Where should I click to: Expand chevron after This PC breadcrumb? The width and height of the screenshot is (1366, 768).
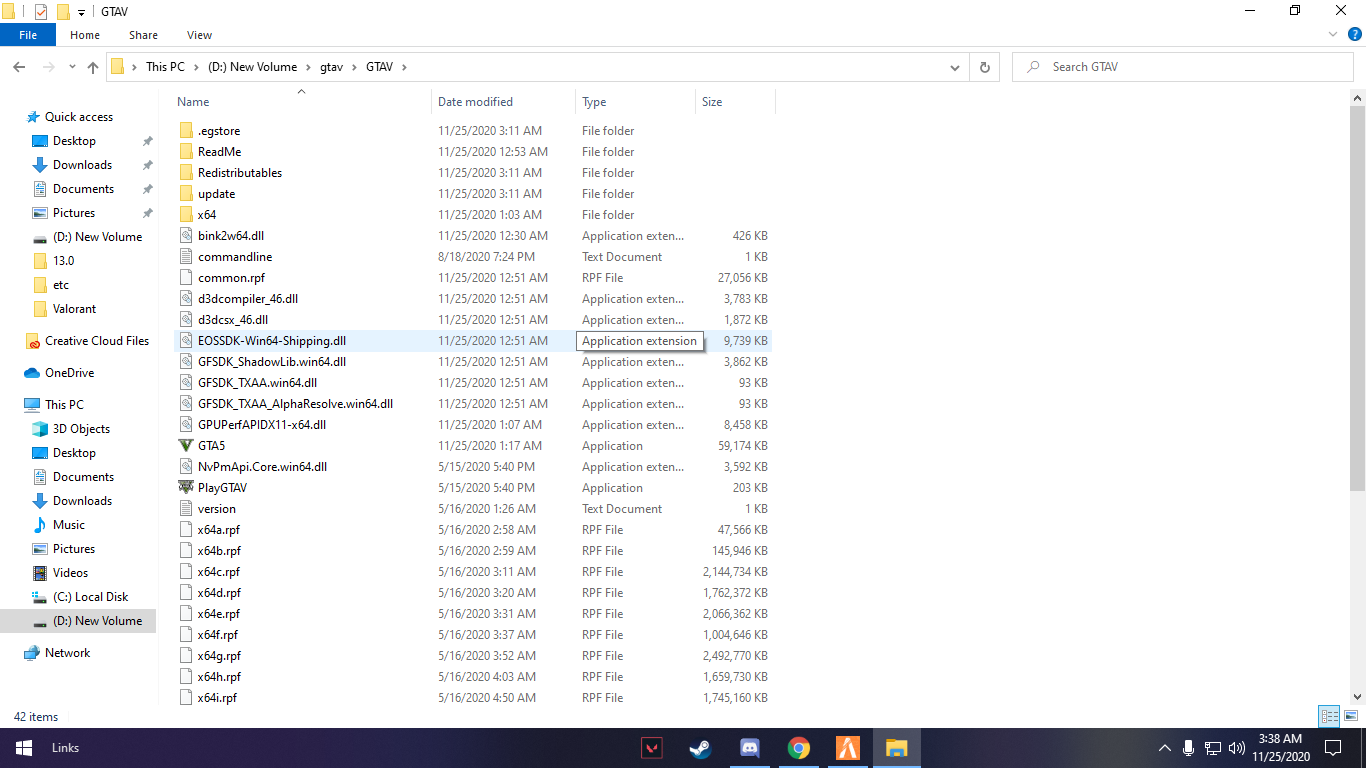[x=195, y=67]
